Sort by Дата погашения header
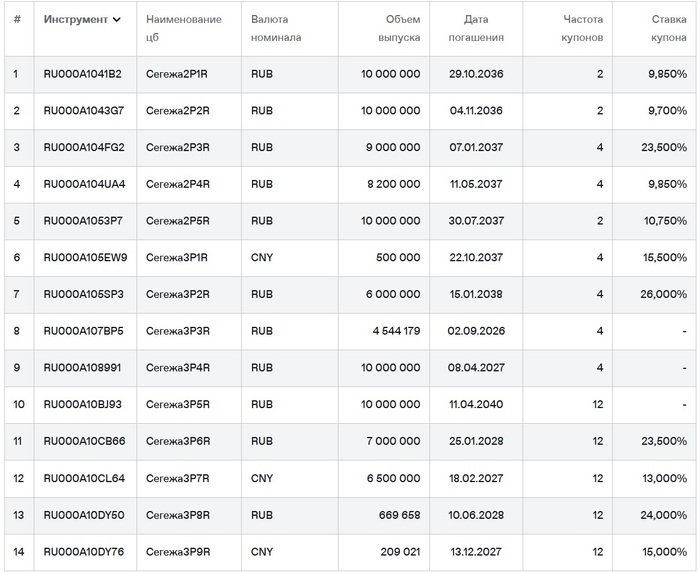700x573 pixels. tap(484, 28)
